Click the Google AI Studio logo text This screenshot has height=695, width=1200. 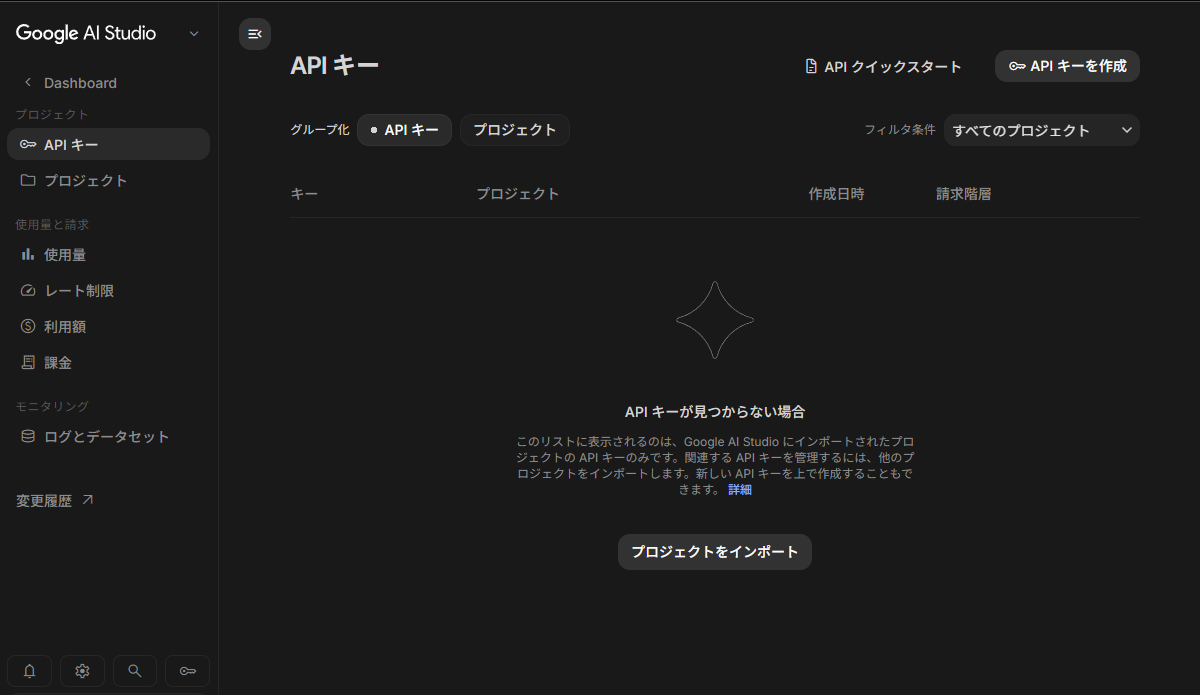pos(86,33)
